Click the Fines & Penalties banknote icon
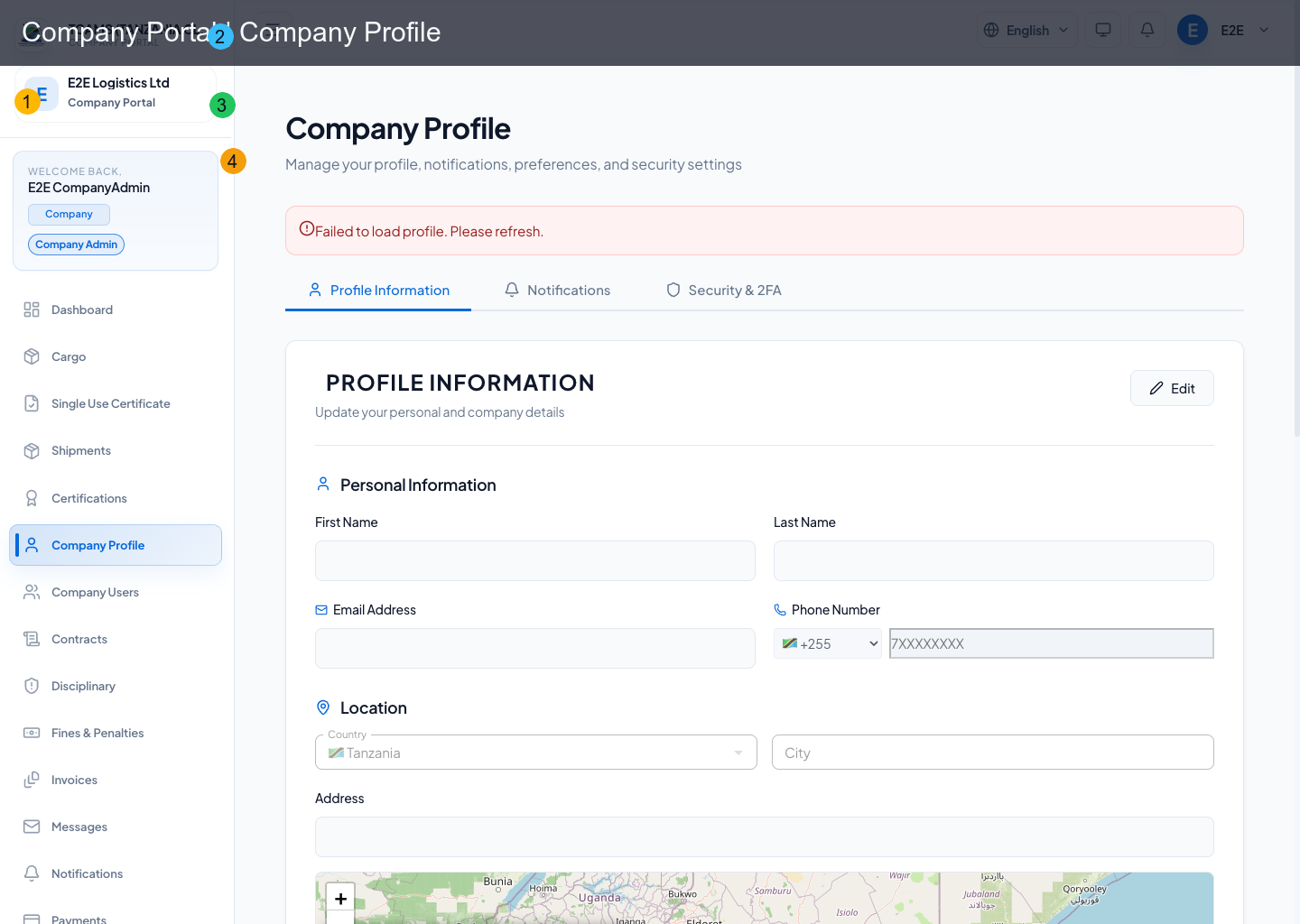The image size is (1300, 924). coord(32,733)
